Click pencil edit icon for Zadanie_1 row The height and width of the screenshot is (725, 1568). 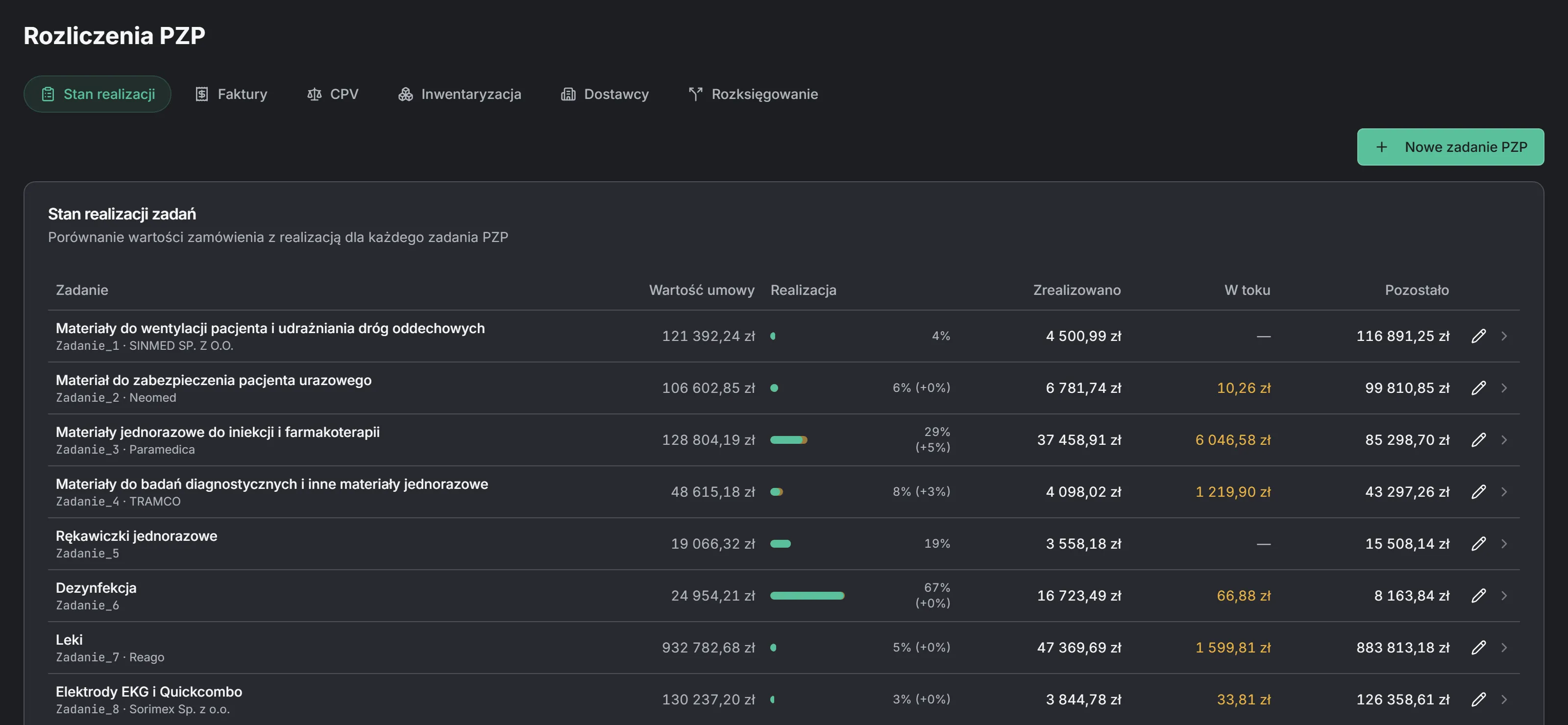[1478, 336]
